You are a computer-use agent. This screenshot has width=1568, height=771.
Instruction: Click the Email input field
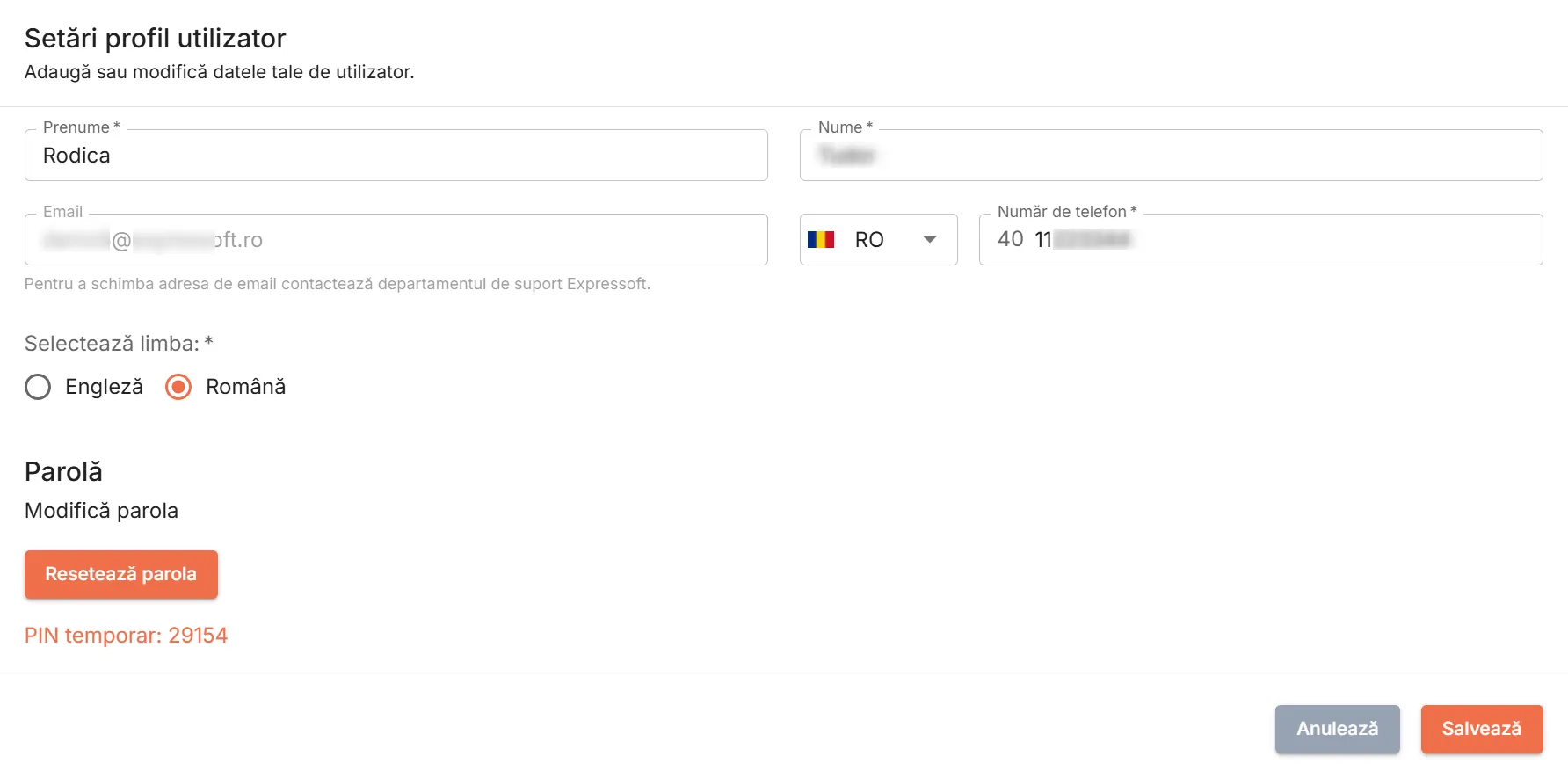[396, 239]
